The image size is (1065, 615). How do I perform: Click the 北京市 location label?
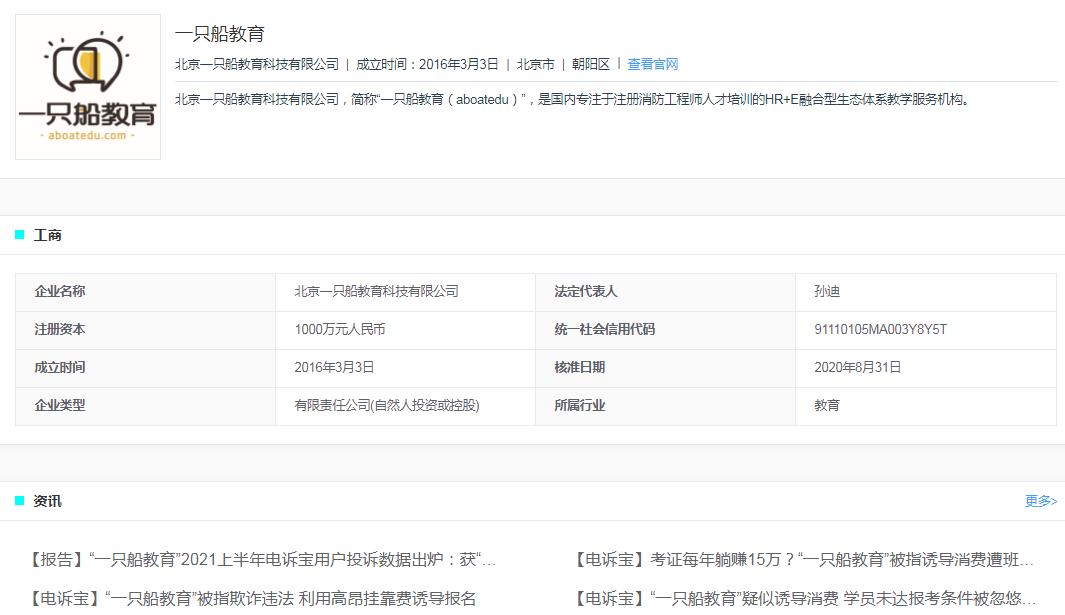536,63
